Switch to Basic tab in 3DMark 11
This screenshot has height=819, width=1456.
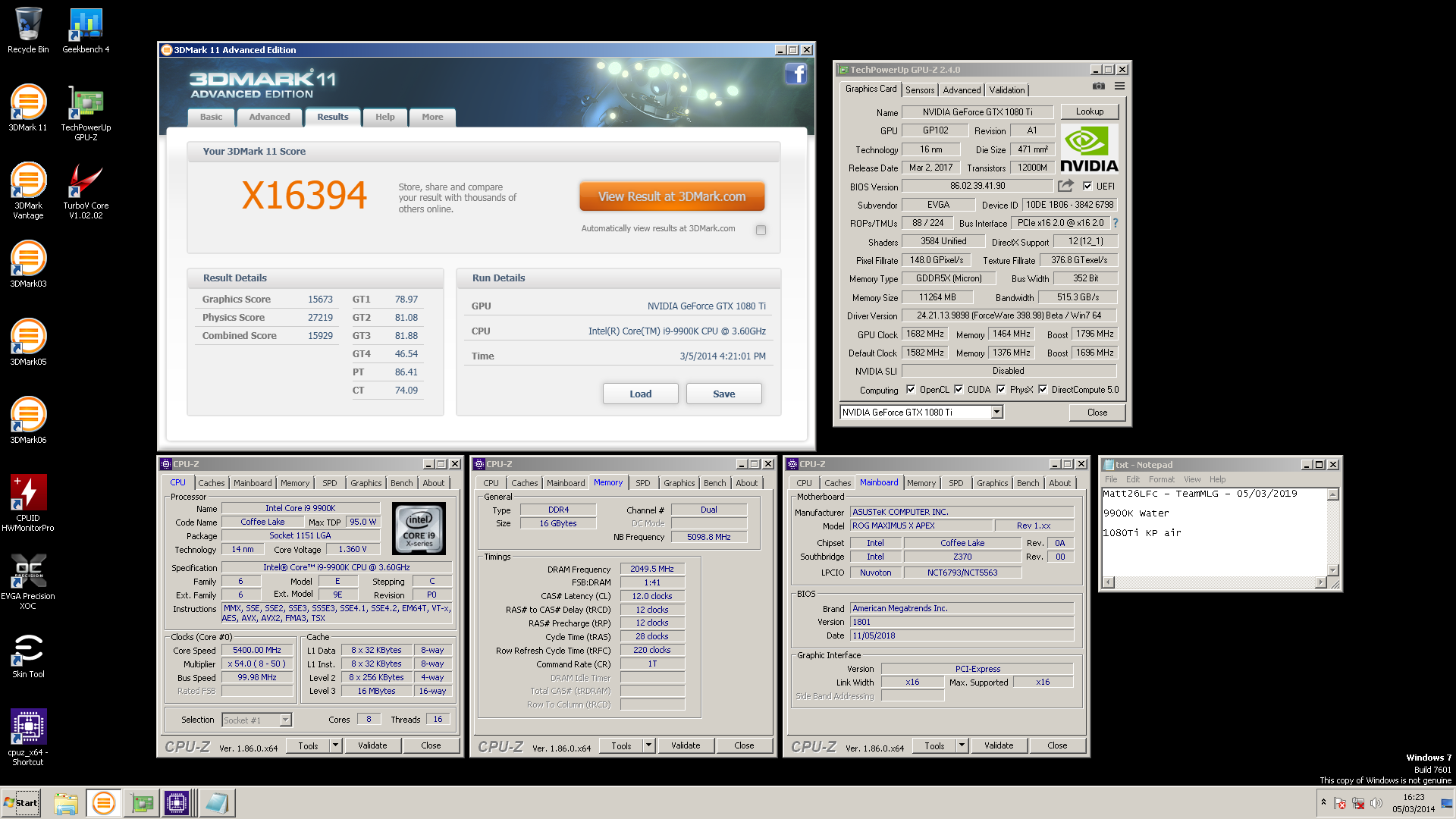coord(211,117)
